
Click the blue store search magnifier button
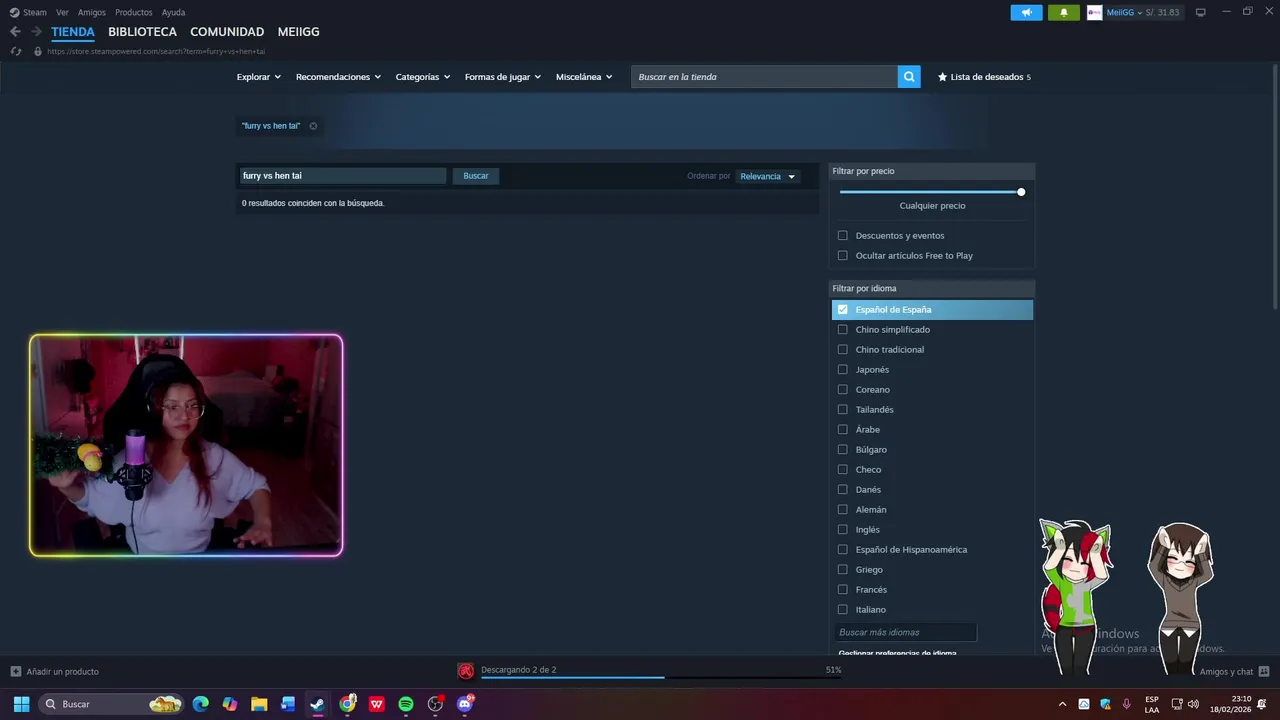coord(909,77)
